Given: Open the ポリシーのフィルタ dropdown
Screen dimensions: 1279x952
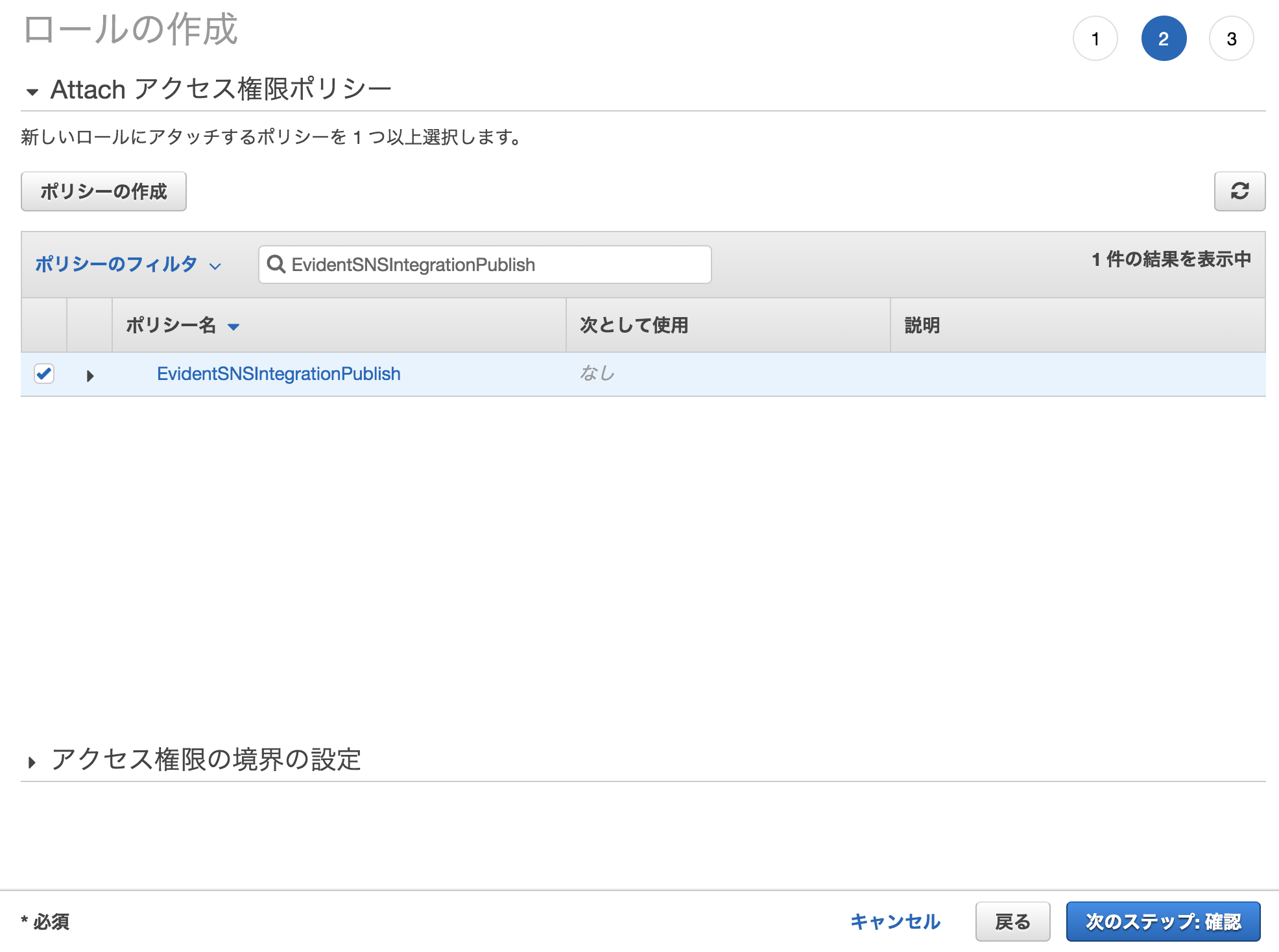Looking at the screenshot, I should click(x=126, y=264).
